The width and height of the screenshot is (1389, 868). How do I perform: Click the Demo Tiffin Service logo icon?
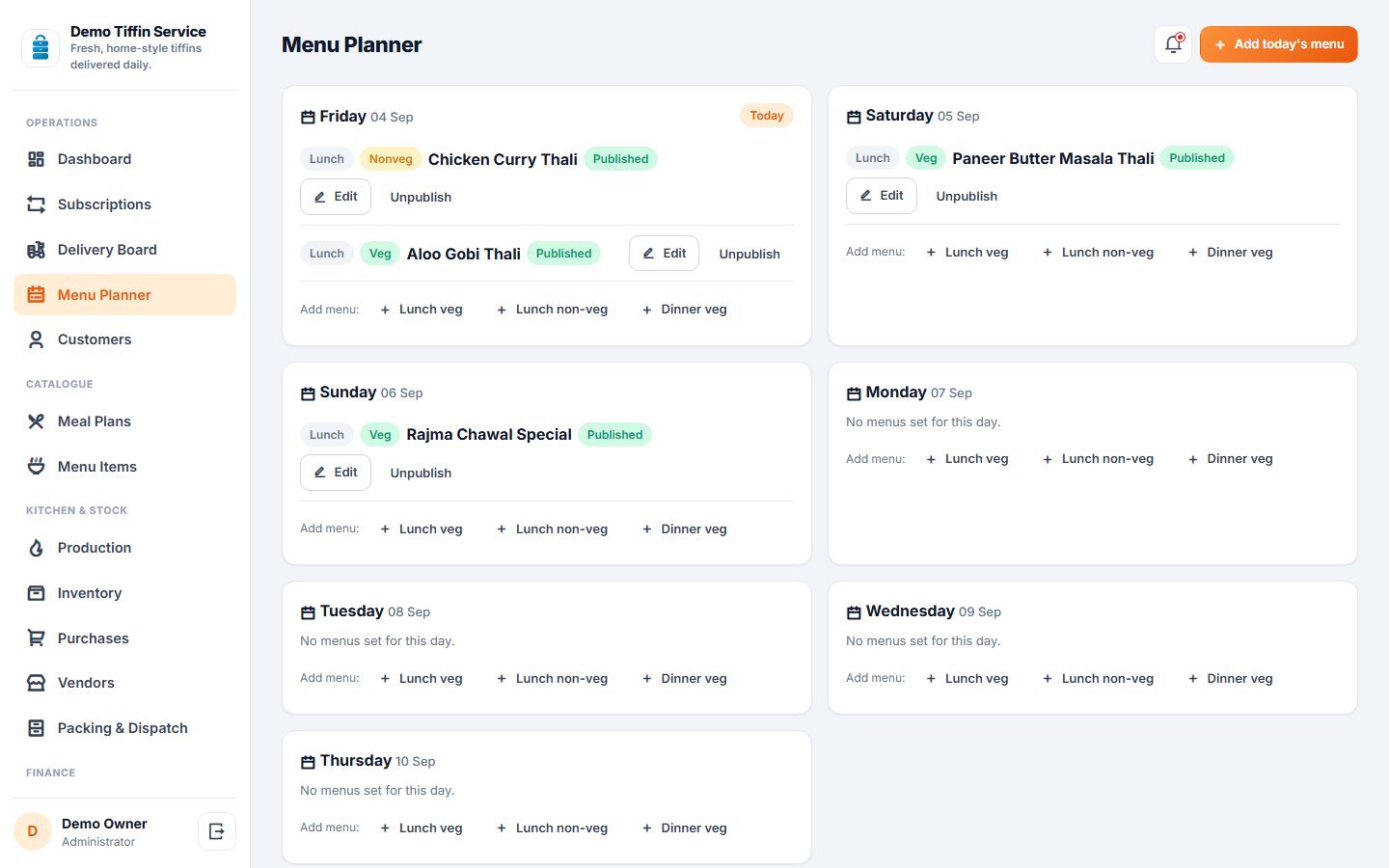pyautogui.click(x=41, y=47)
